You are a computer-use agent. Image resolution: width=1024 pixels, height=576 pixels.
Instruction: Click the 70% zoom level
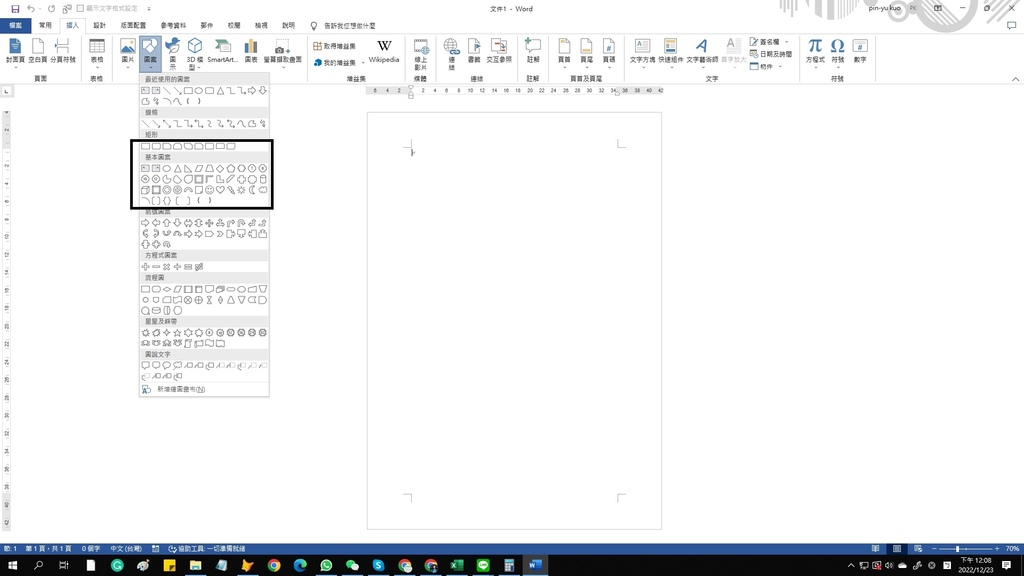(x=1013, y=549)
